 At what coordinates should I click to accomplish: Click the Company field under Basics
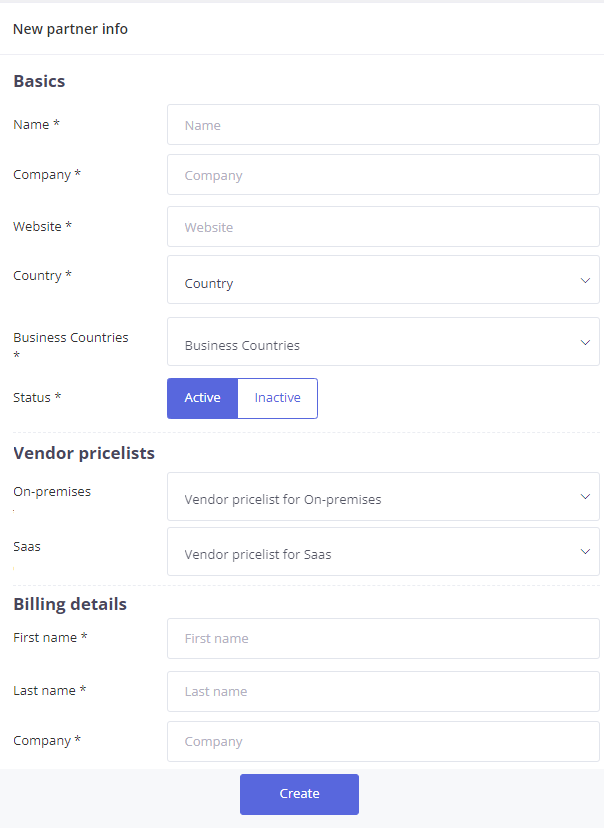(382, 175)
